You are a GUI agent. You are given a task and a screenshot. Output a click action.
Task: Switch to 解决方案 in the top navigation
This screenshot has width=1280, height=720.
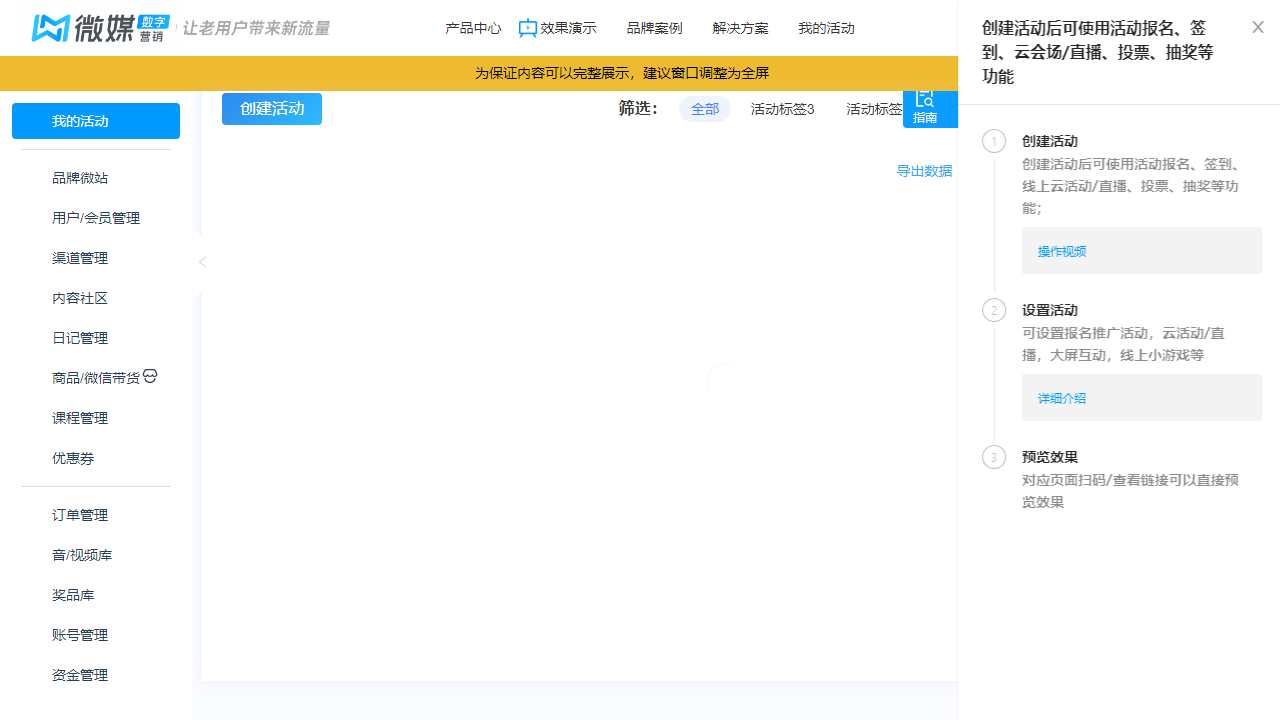(x=741, y=28)
